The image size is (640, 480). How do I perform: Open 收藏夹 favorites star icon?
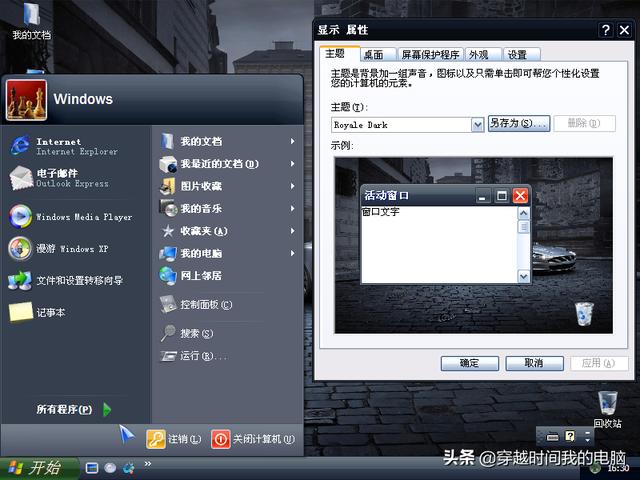click(x=168, y=231)
